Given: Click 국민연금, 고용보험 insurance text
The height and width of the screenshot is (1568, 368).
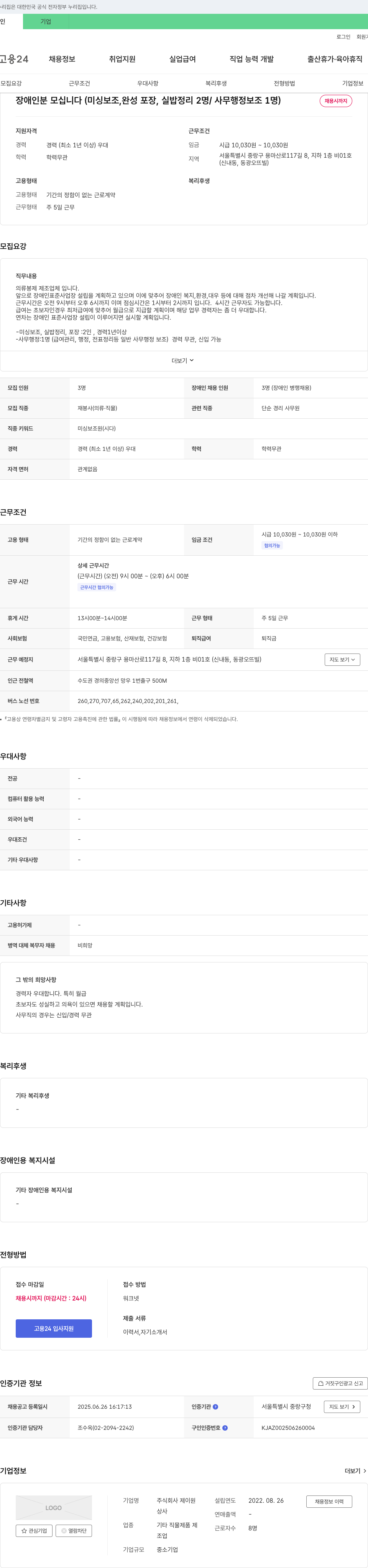Looking at the screenshot, I should (122, 639).
